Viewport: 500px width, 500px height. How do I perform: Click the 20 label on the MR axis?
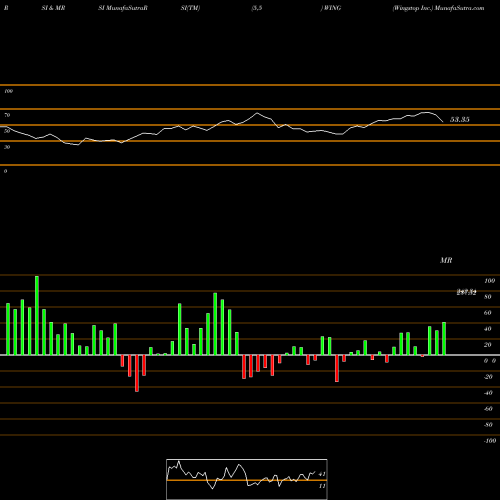pos(488,345)
